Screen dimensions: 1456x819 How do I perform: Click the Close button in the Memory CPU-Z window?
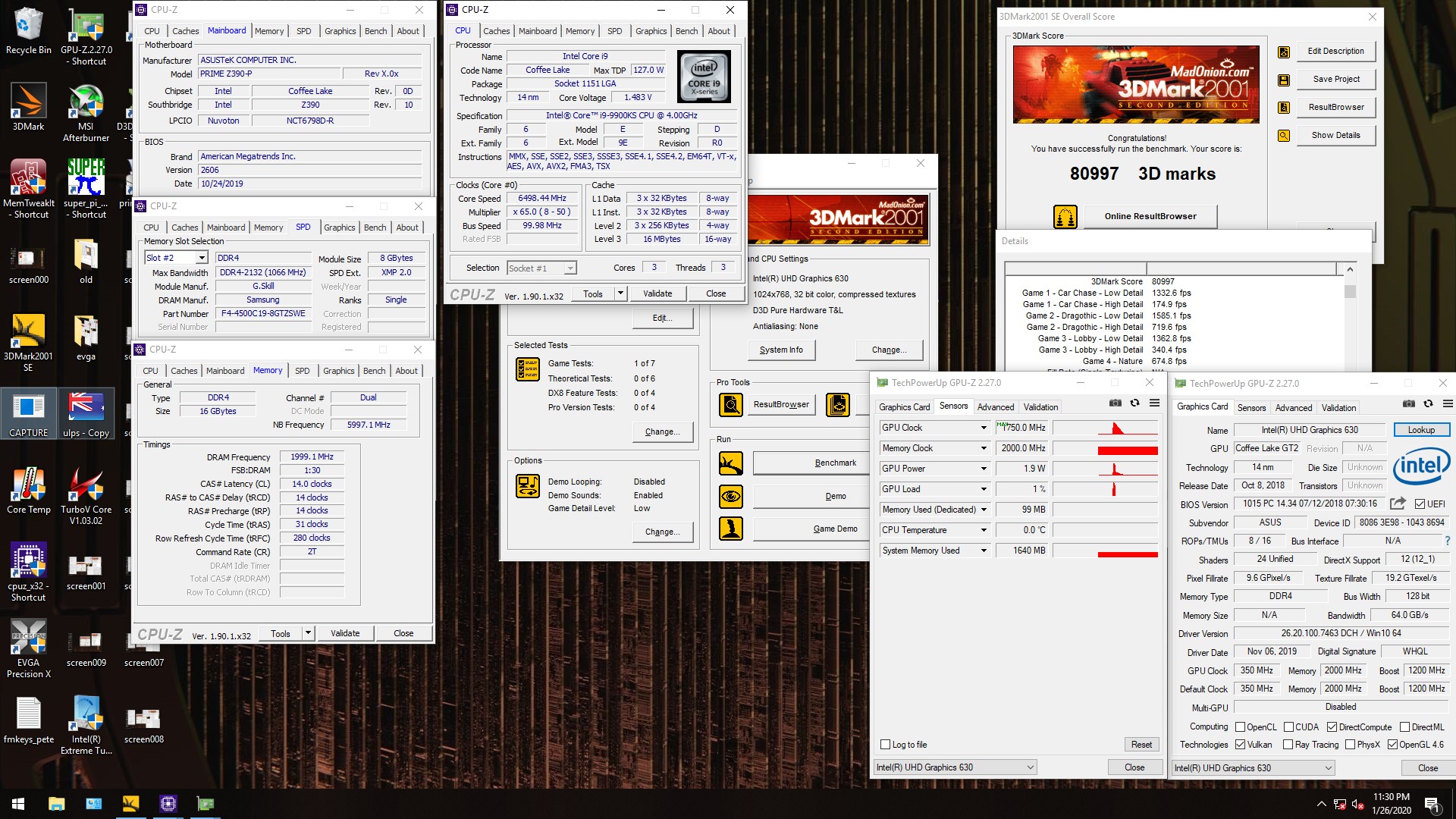click(403, 633)
